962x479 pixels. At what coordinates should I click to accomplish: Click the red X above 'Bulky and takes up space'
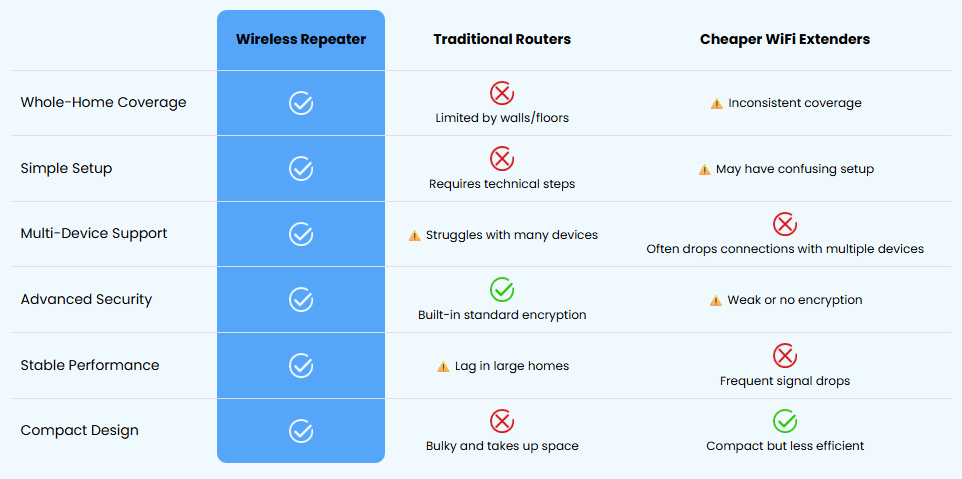[x=502, y=421]
